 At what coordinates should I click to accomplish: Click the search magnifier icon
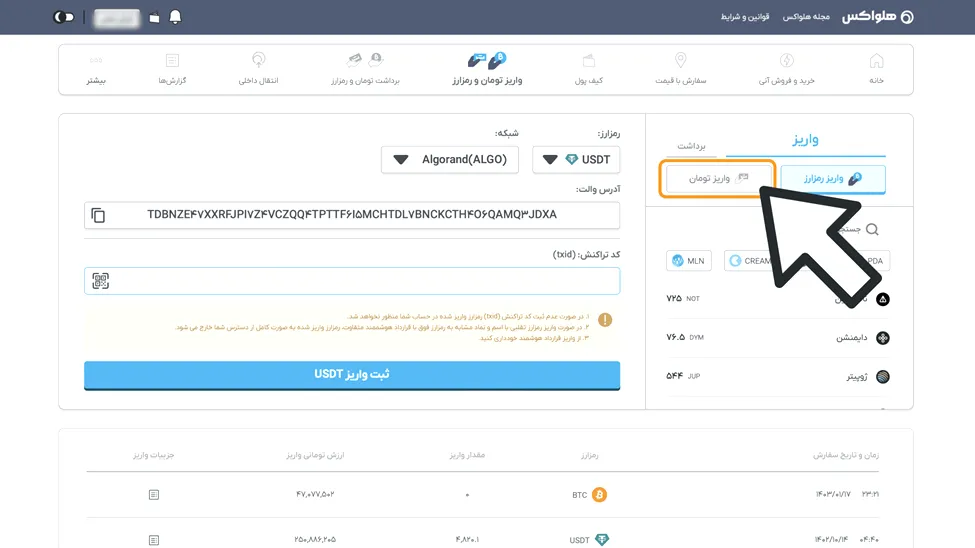872,230
